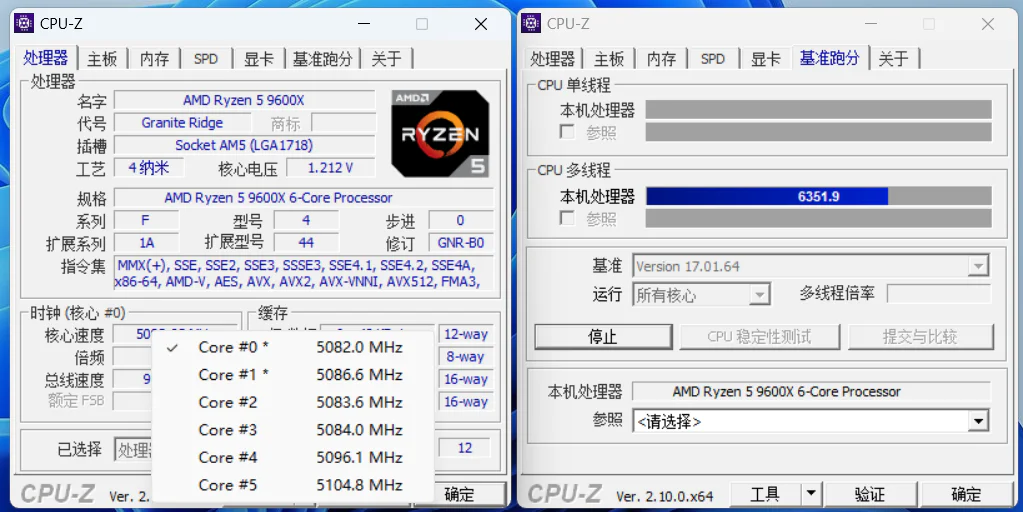Click the 扩展型号 value 44

pyautogui.click(x=306, y=243)
